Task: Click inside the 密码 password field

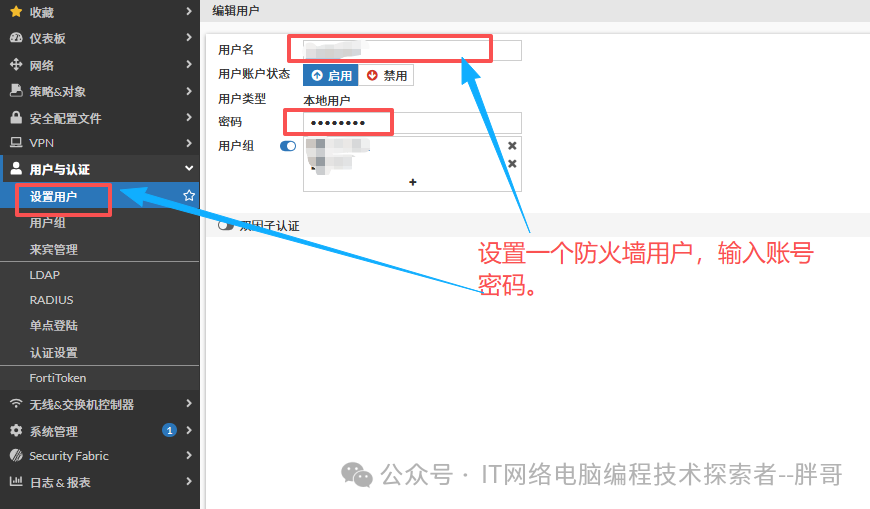Action: tap(412, 123)
